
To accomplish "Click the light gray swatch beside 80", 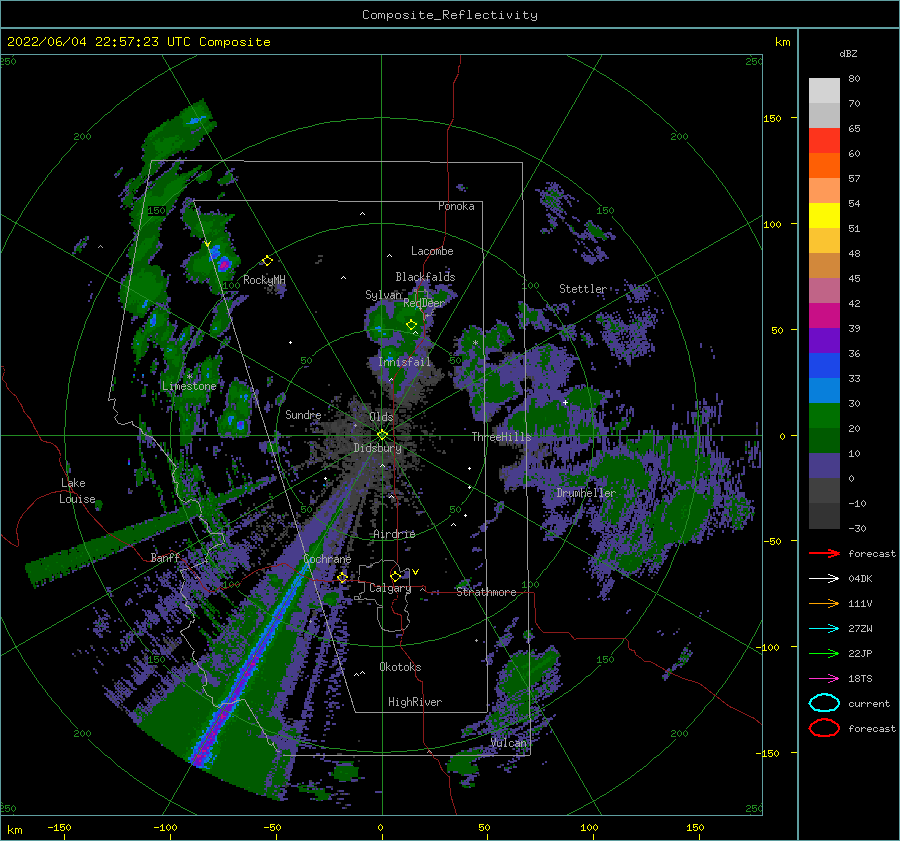I will pos(824,91).
